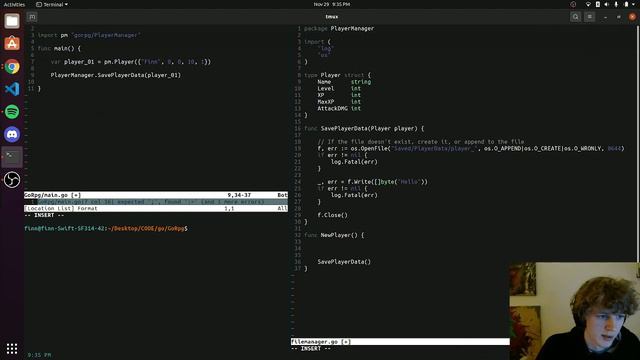Viewport: 640px width, 360px height.
Task: Open Spotify from the dock
Action: (12, 111)
